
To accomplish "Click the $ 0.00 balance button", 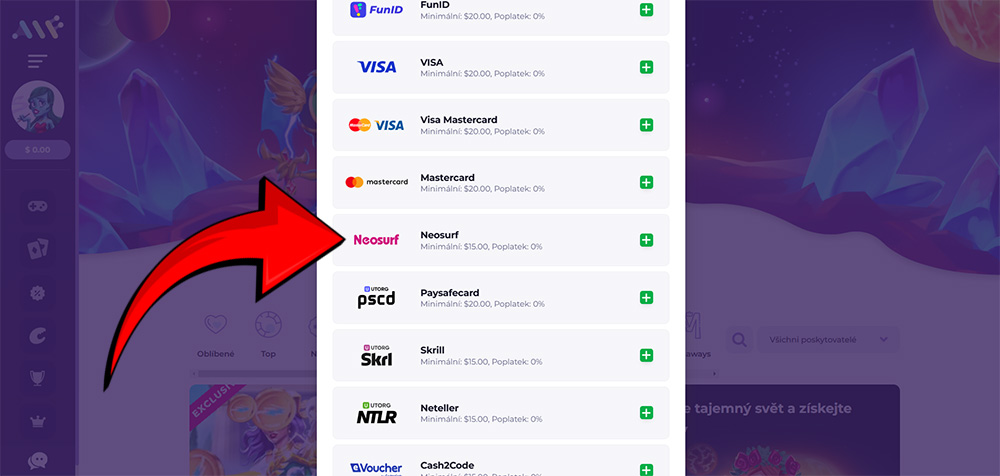I will click(x=38, y=150).
